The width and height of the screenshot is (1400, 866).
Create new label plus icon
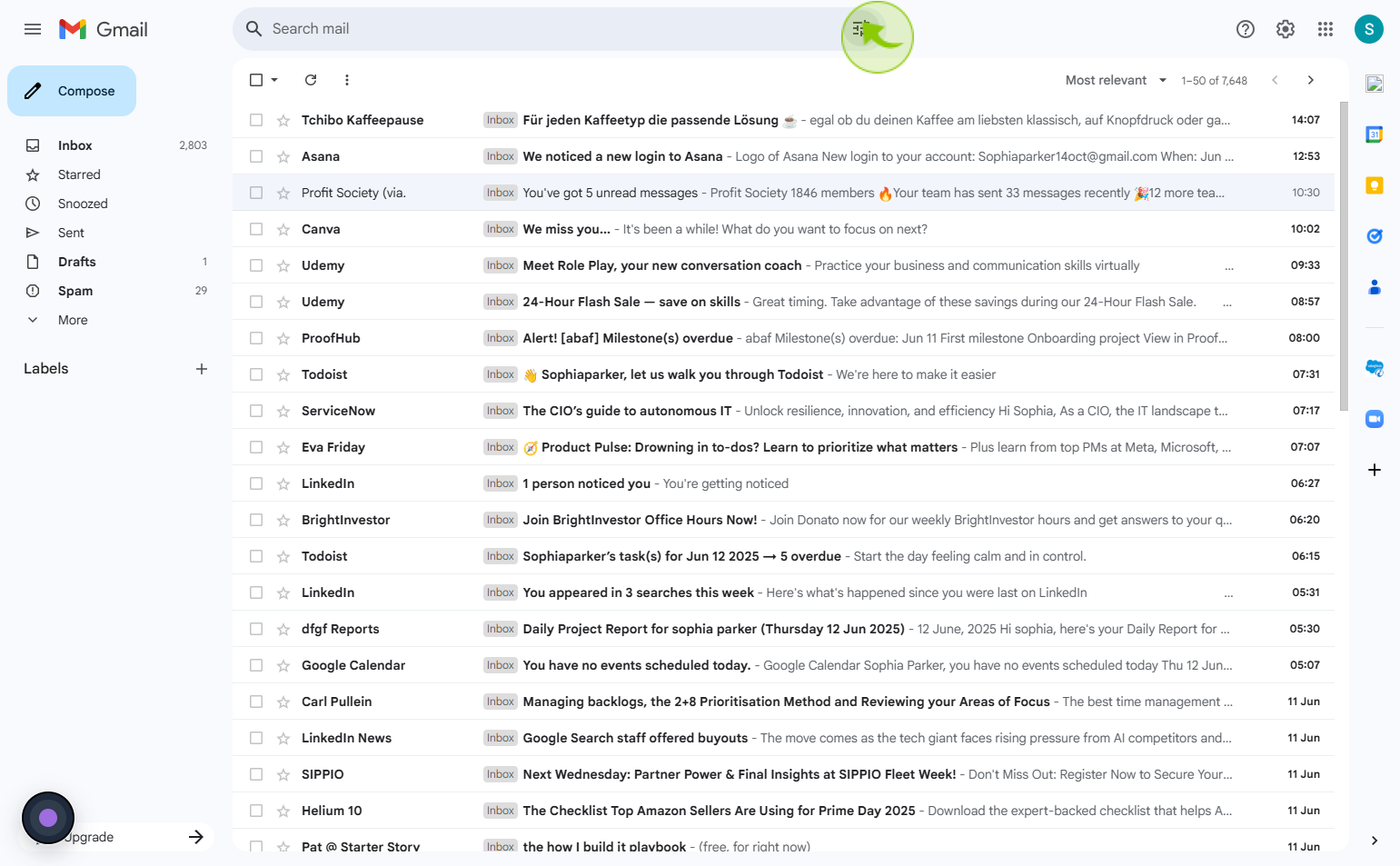202,369
